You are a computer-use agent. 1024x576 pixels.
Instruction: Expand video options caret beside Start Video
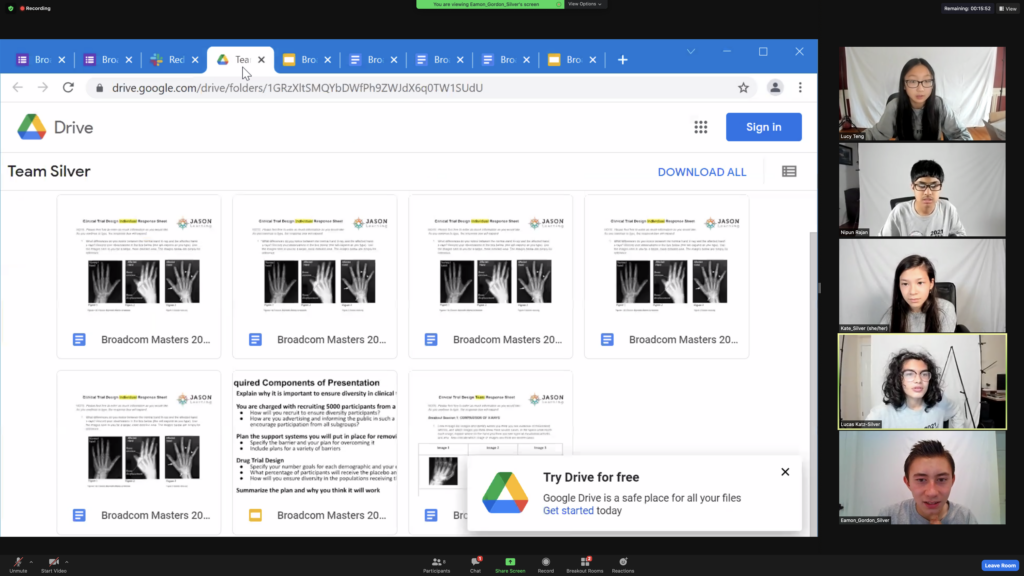pos(67,562)
